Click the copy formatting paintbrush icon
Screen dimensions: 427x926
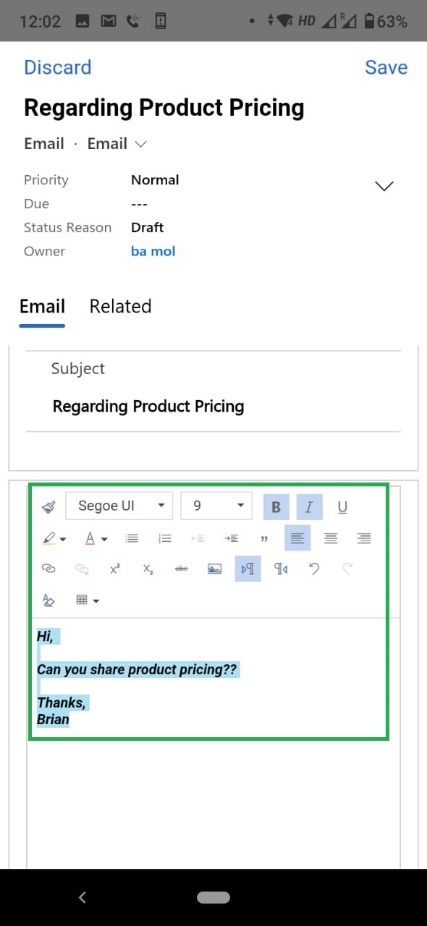pos(48,507)
